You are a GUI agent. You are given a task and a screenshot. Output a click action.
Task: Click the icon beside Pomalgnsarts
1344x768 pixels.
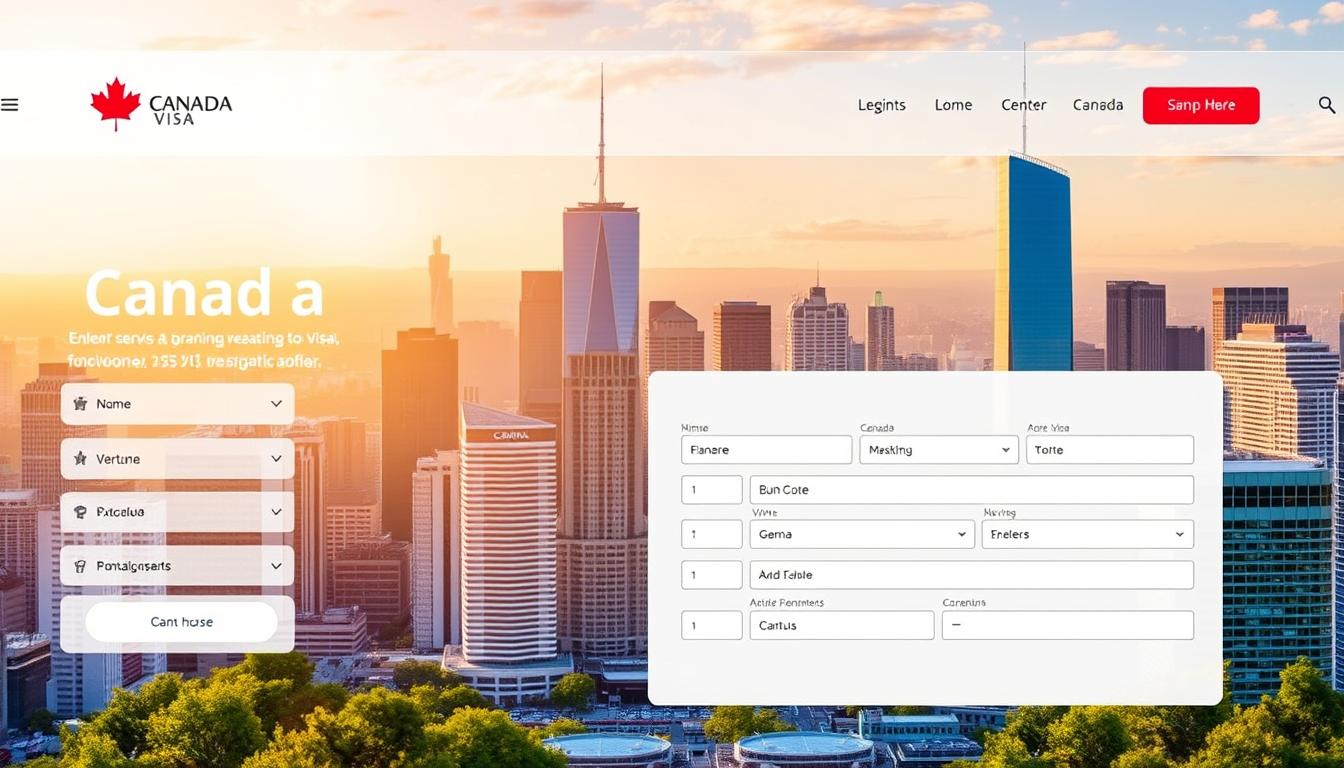pyautogui.click(x=81, y=566)
